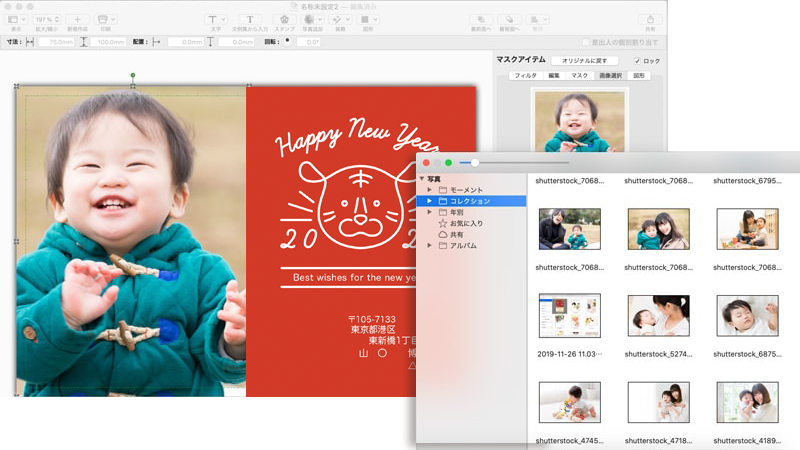Click the rotation angle field 0.0°

308,42
